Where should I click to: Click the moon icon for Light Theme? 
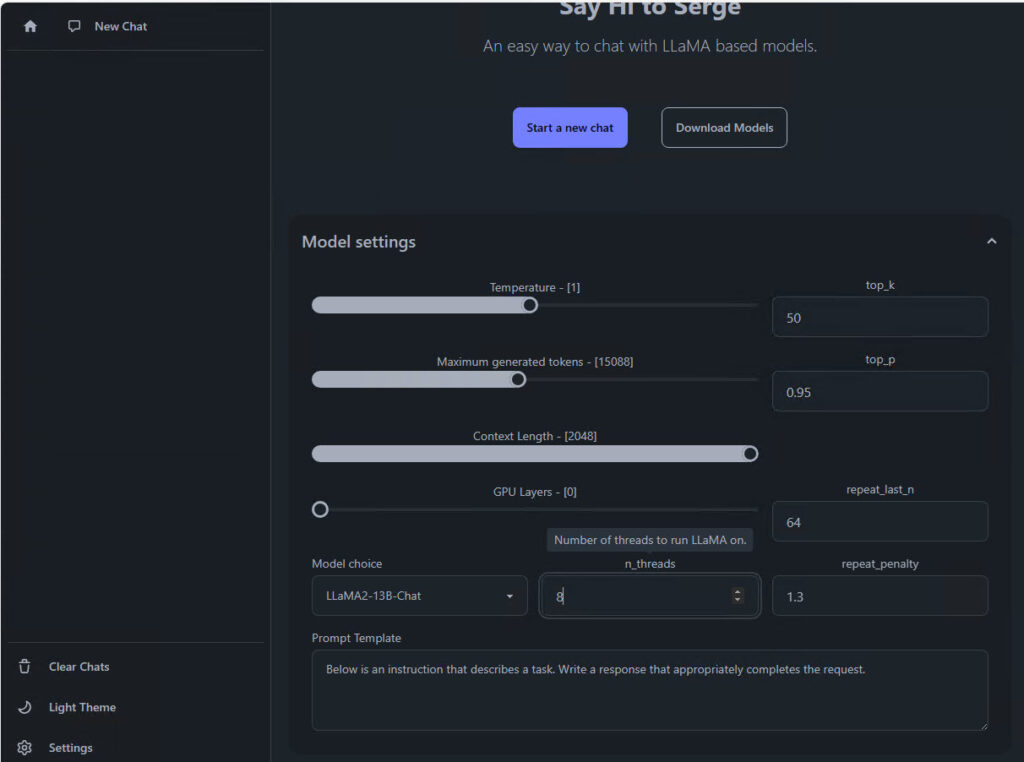click(25, 707)
